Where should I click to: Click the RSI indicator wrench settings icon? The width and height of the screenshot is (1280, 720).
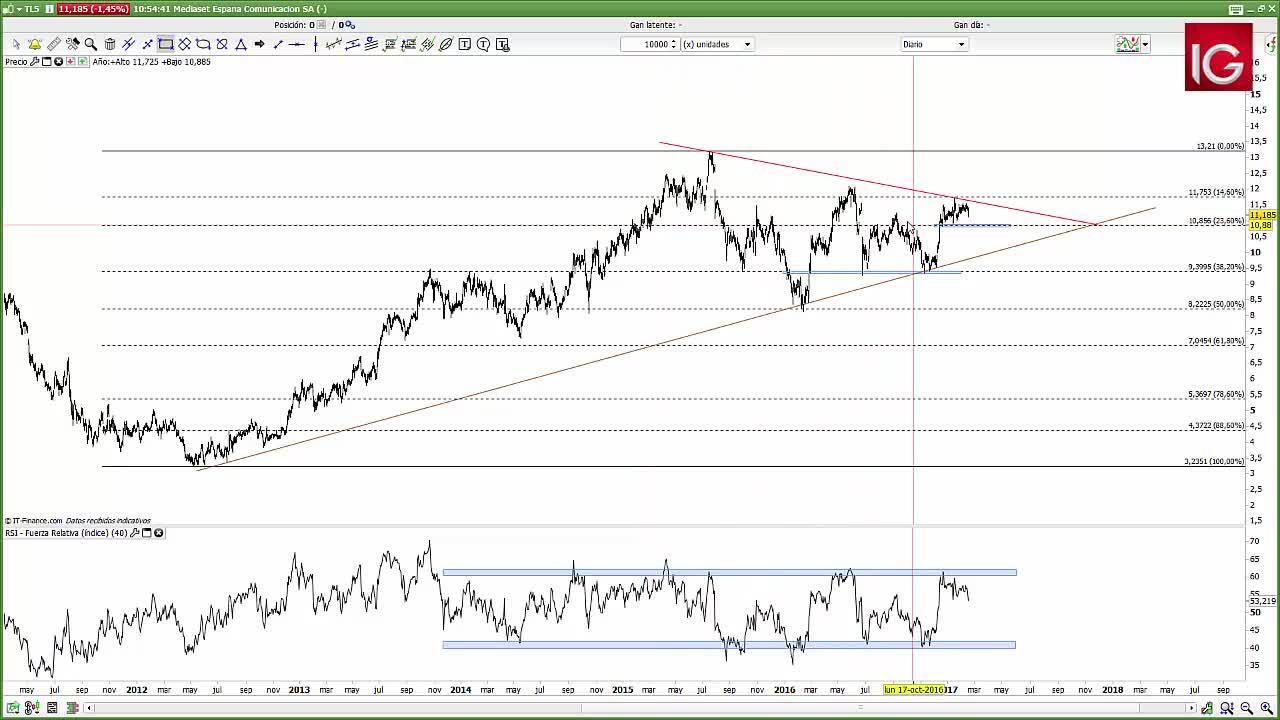134,533
